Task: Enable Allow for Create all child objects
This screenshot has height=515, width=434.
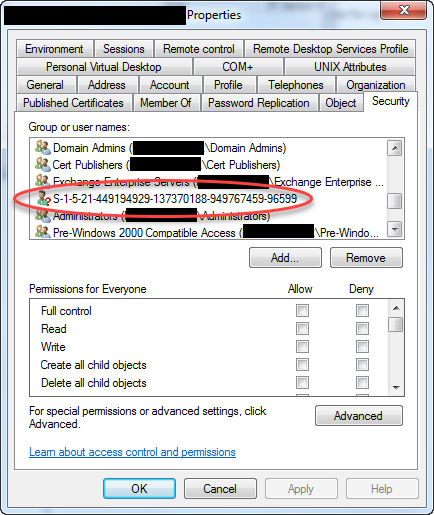Action: coord(302,365)
